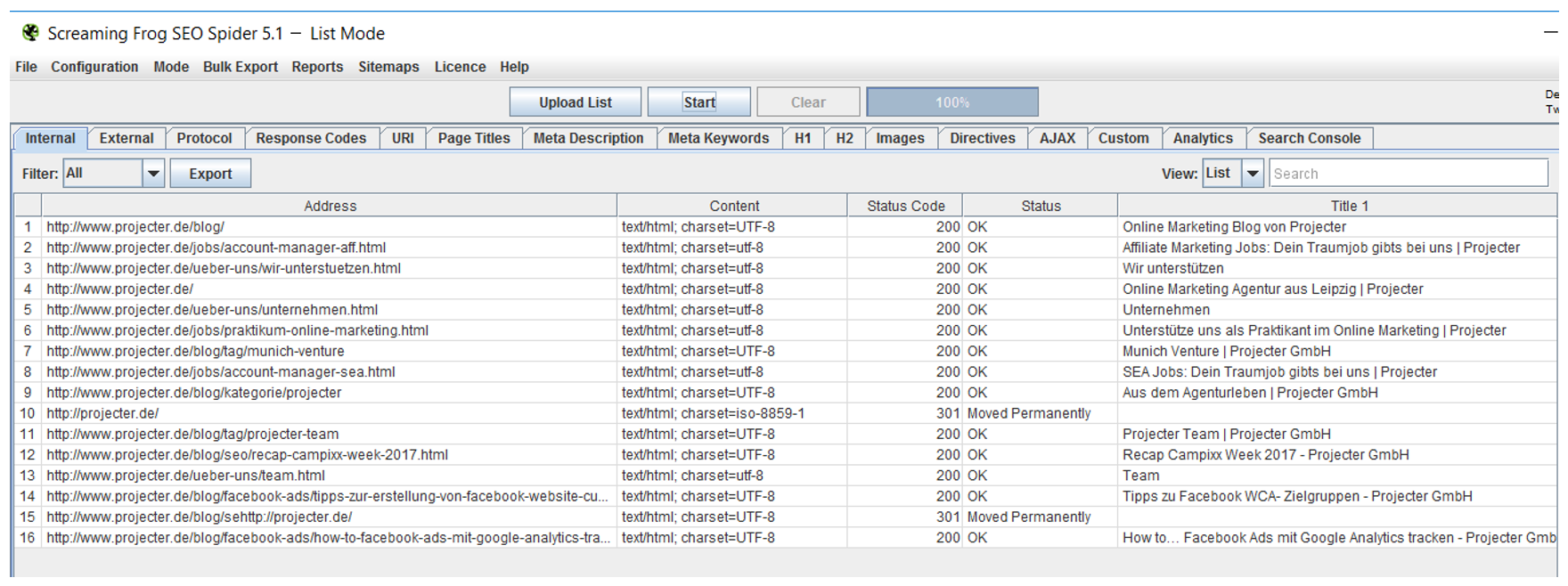Select row recap-campixx-week-2017.html
This screenshot has width=1568, height=586.
786,454
